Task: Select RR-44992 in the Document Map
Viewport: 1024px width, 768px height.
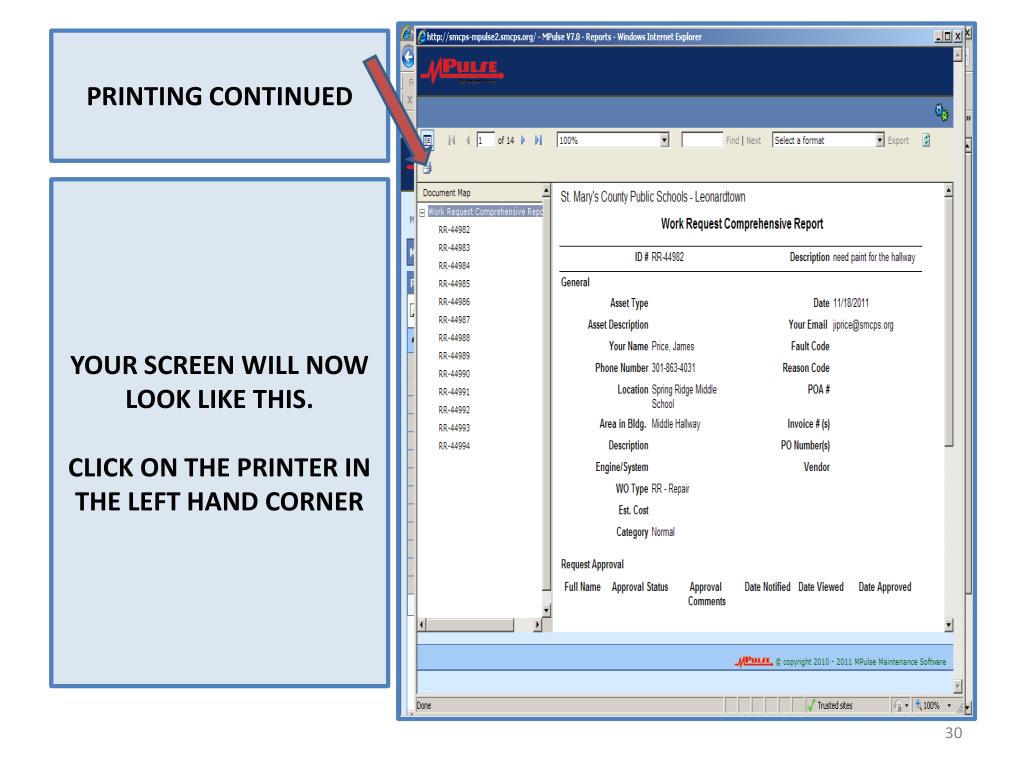Action: pyautogui.click(x=454, y=410)
